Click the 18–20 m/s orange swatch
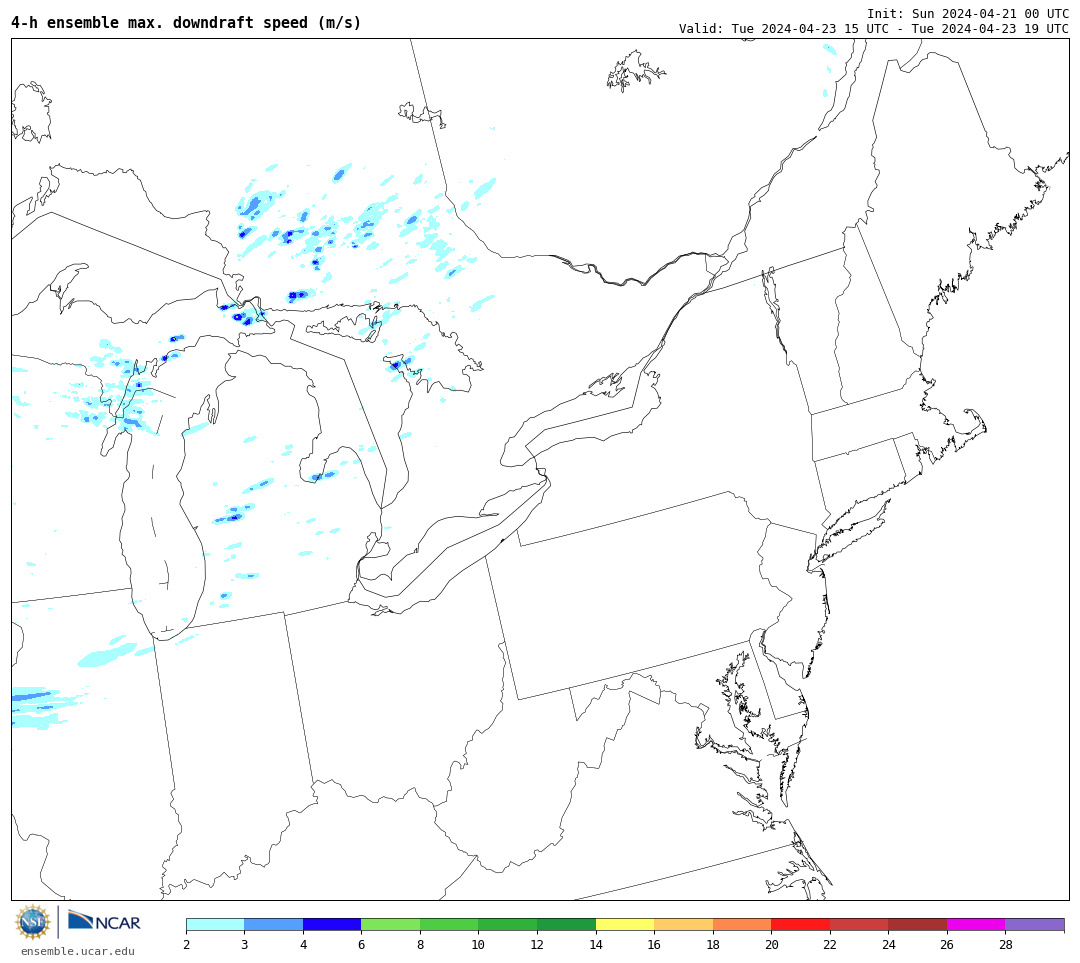The width and height of the screenshot is (1080, 963). tap(742, 924)
